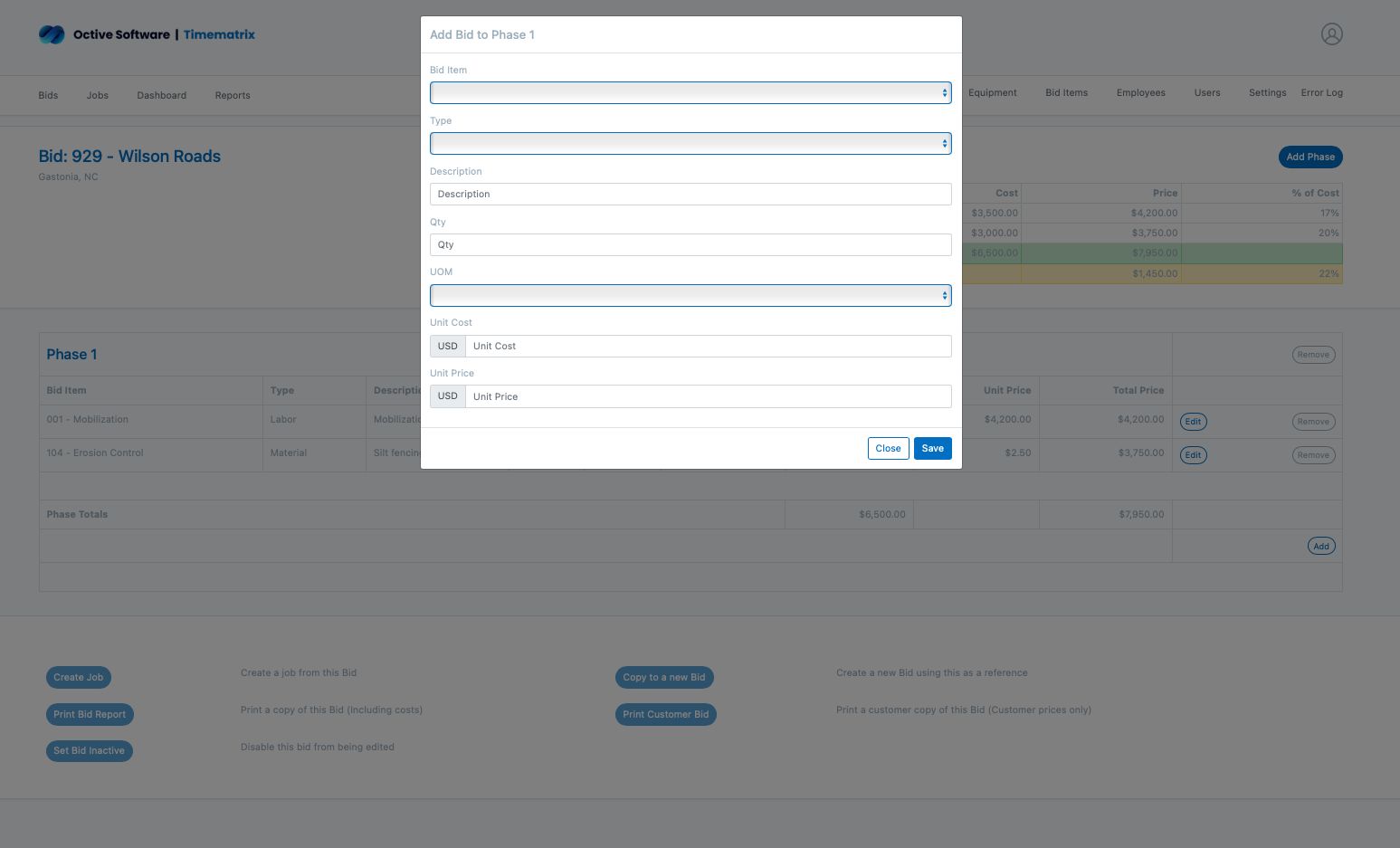Save the new bid item
1400x848 pixels.
tap(932, 449)
